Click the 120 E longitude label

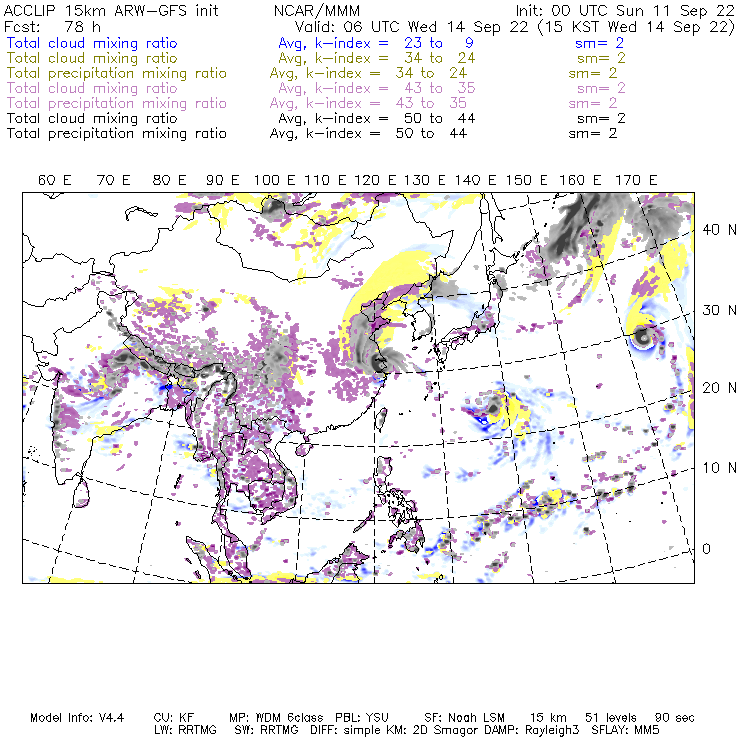coord(375,180)
